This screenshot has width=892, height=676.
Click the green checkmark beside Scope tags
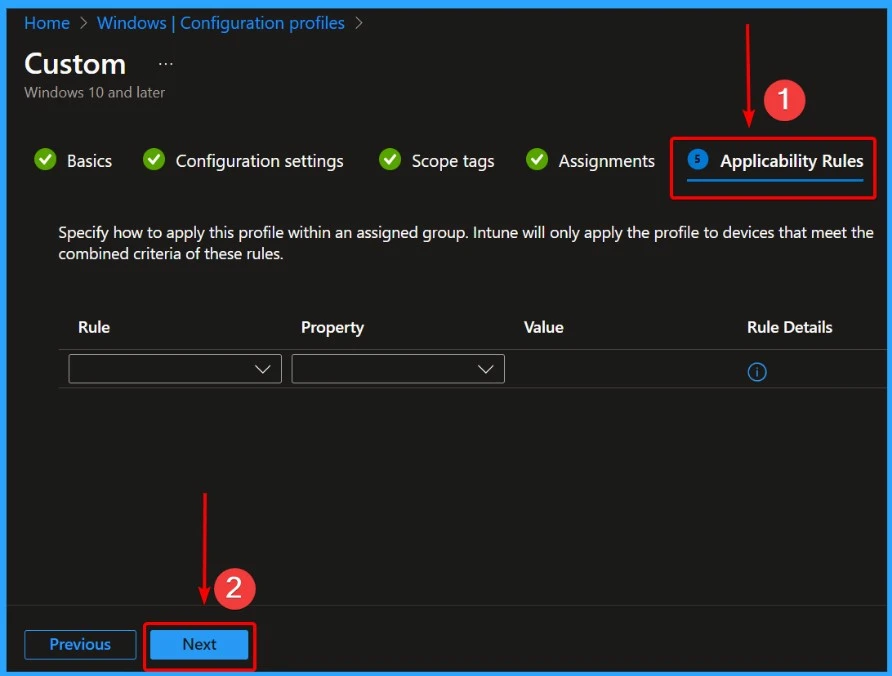click(x=390, y=160)
